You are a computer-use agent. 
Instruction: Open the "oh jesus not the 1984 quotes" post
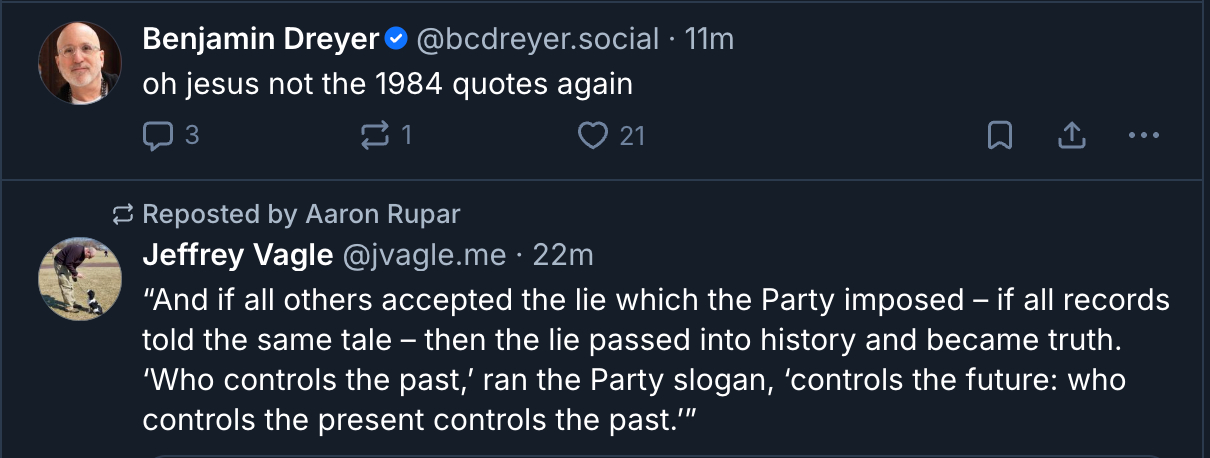pos(388,84)
